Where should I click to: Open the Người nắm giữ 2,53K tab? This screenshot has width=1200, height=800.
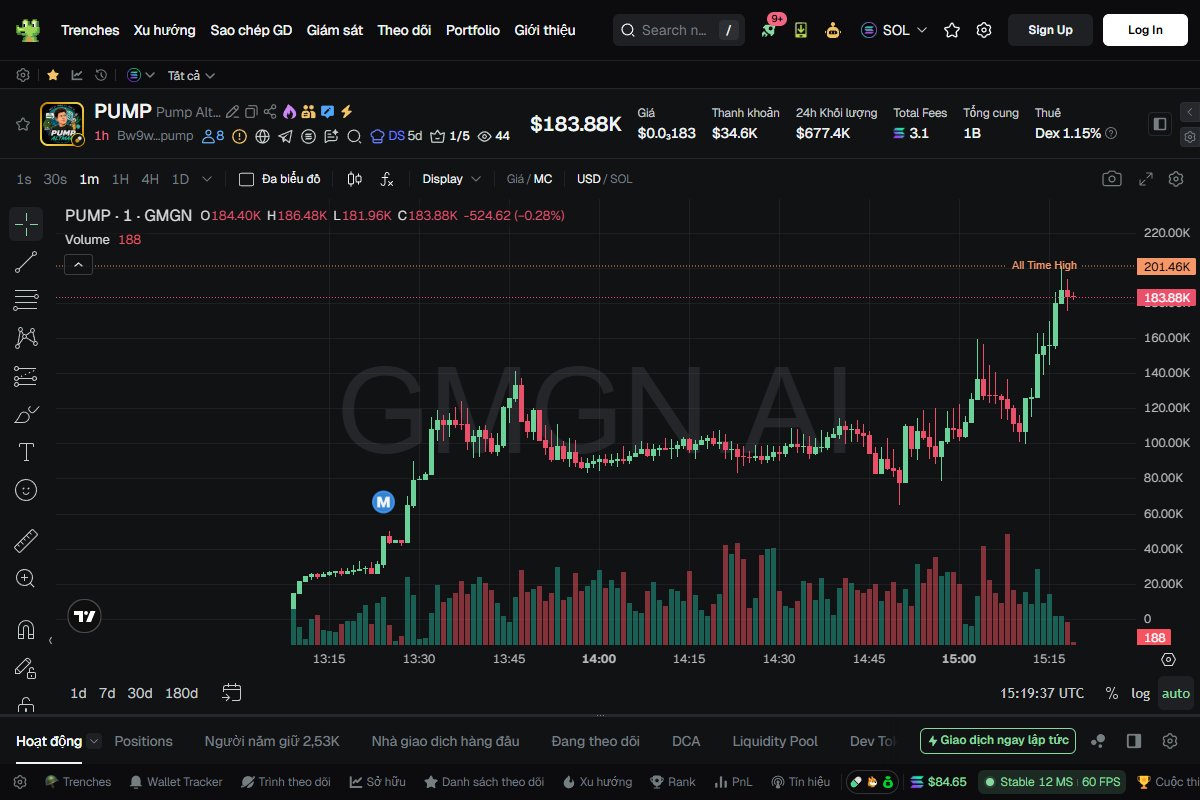pyautogui.click(x=272, y=741)
